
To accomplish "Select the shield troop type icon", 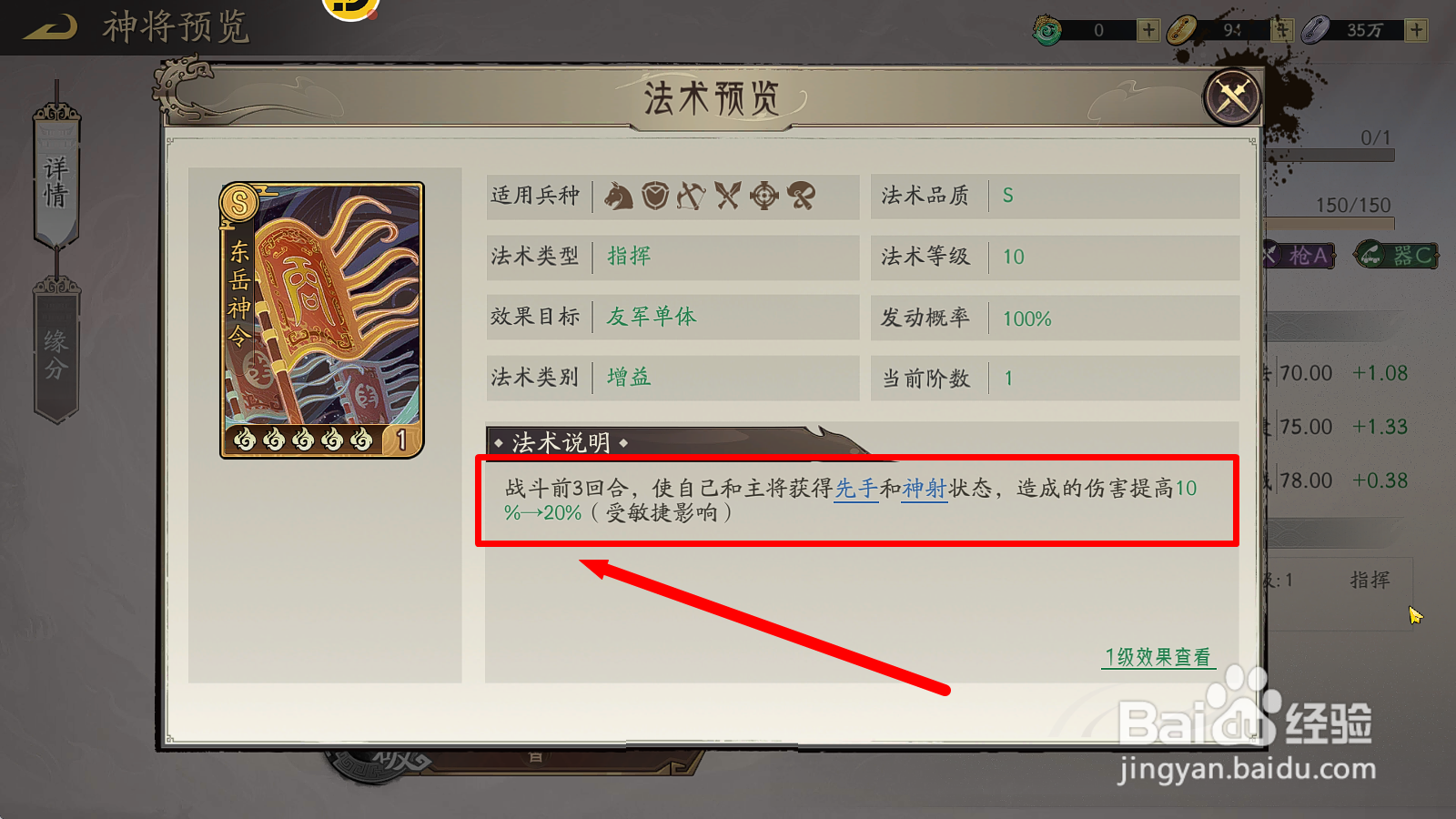I will (x=655, y=196).
